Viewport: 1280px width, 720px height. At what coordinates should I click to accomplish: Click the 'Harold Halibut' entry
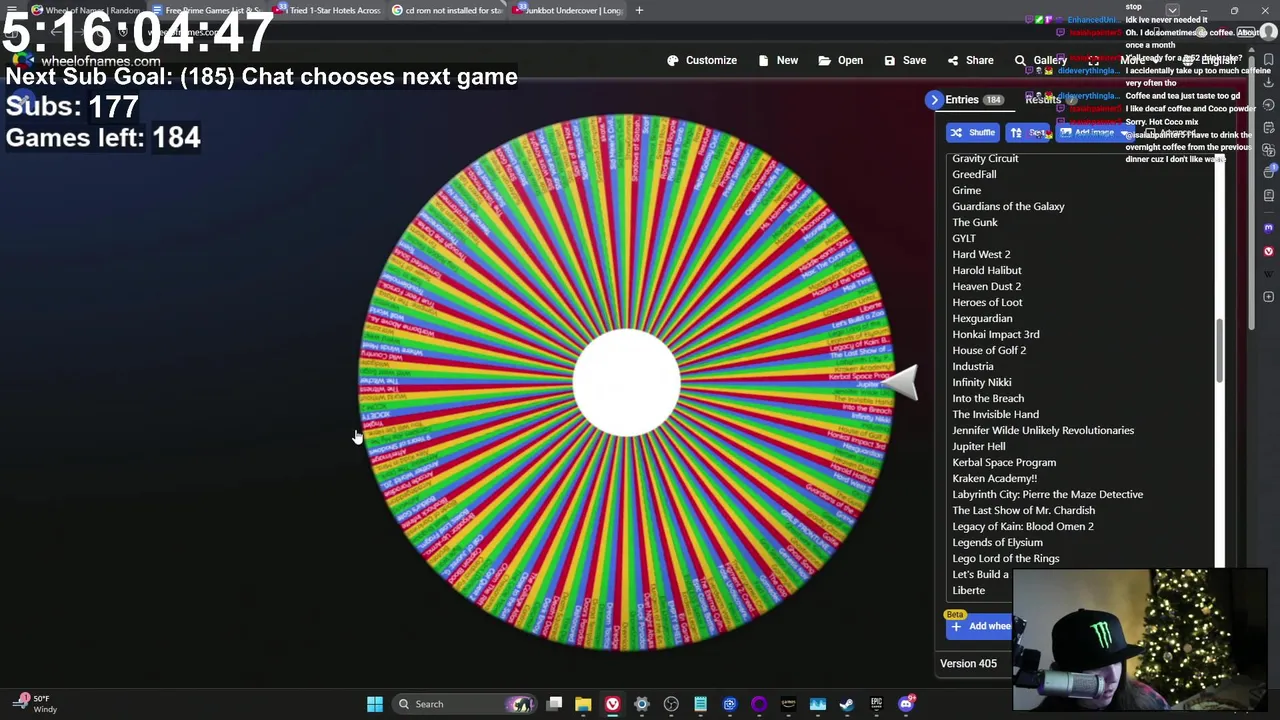pyautogui.click(x=987, y=270)
